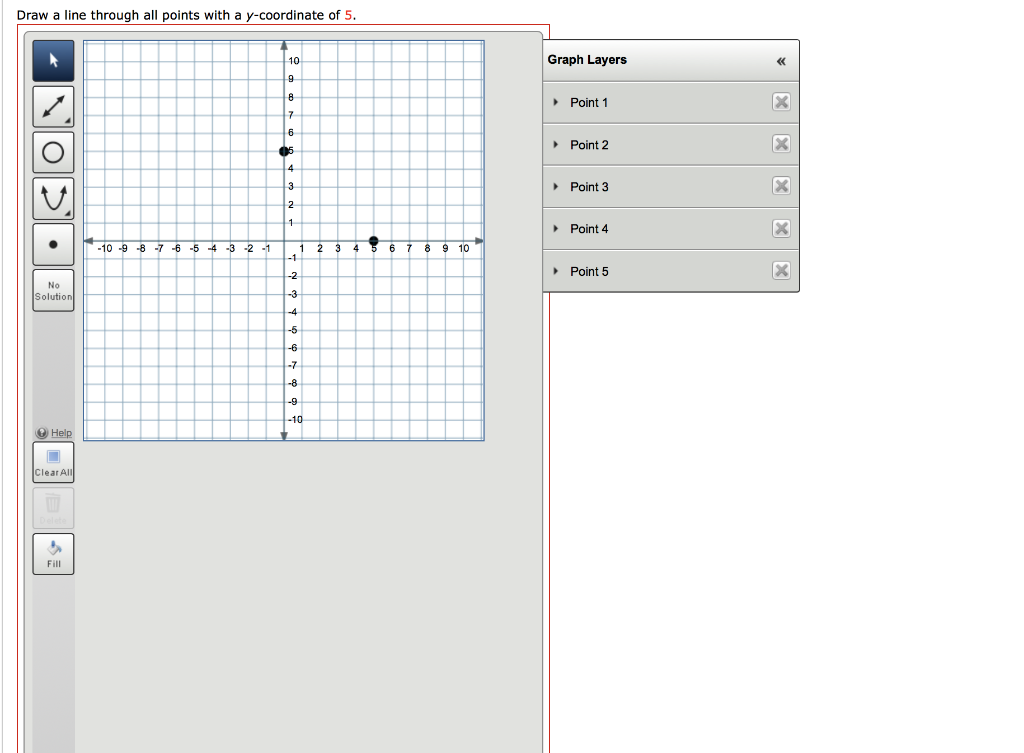
Task: Click the plotted point at five on x-axis
Action: (374, 240)
